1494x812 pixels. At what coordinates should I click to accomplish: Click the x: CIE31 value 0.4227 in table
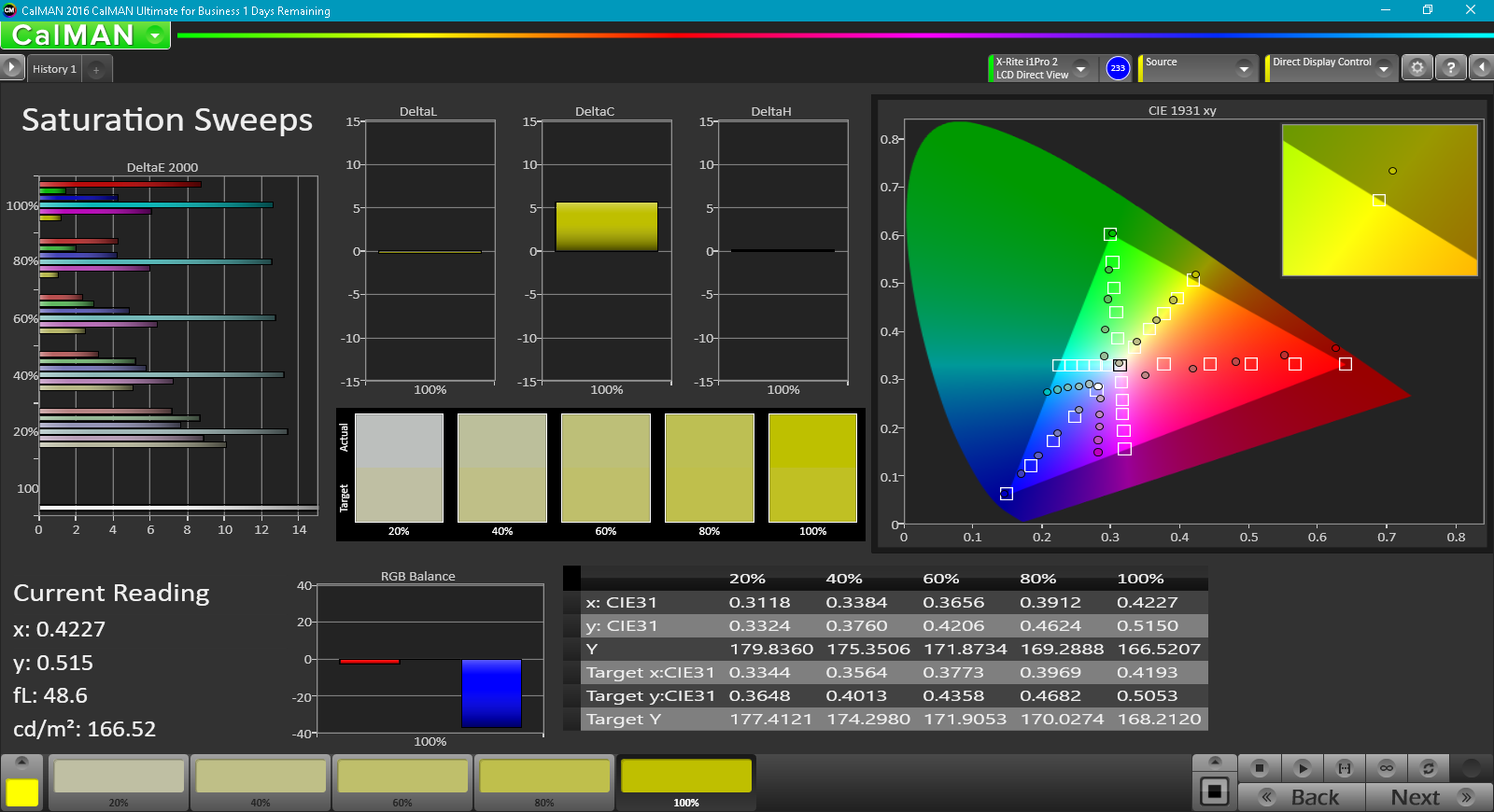click(1147, 603)
